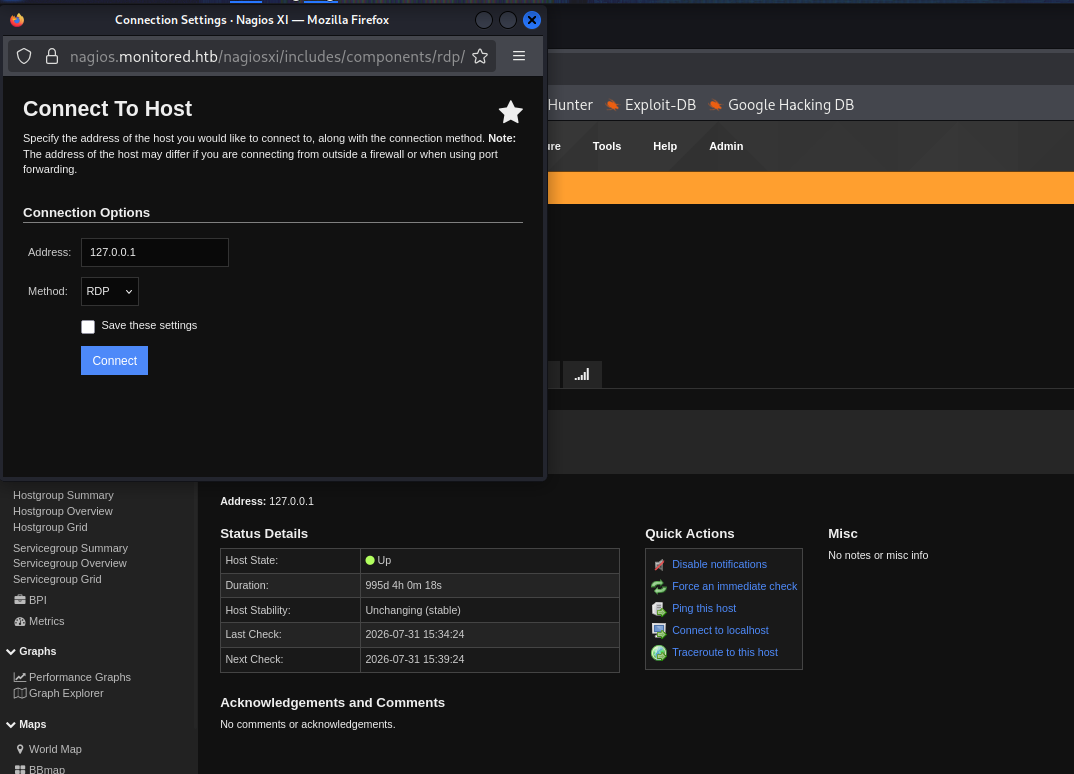Open the Admin menu
This screenshot has height=774, width=1074.
[726, 146]
